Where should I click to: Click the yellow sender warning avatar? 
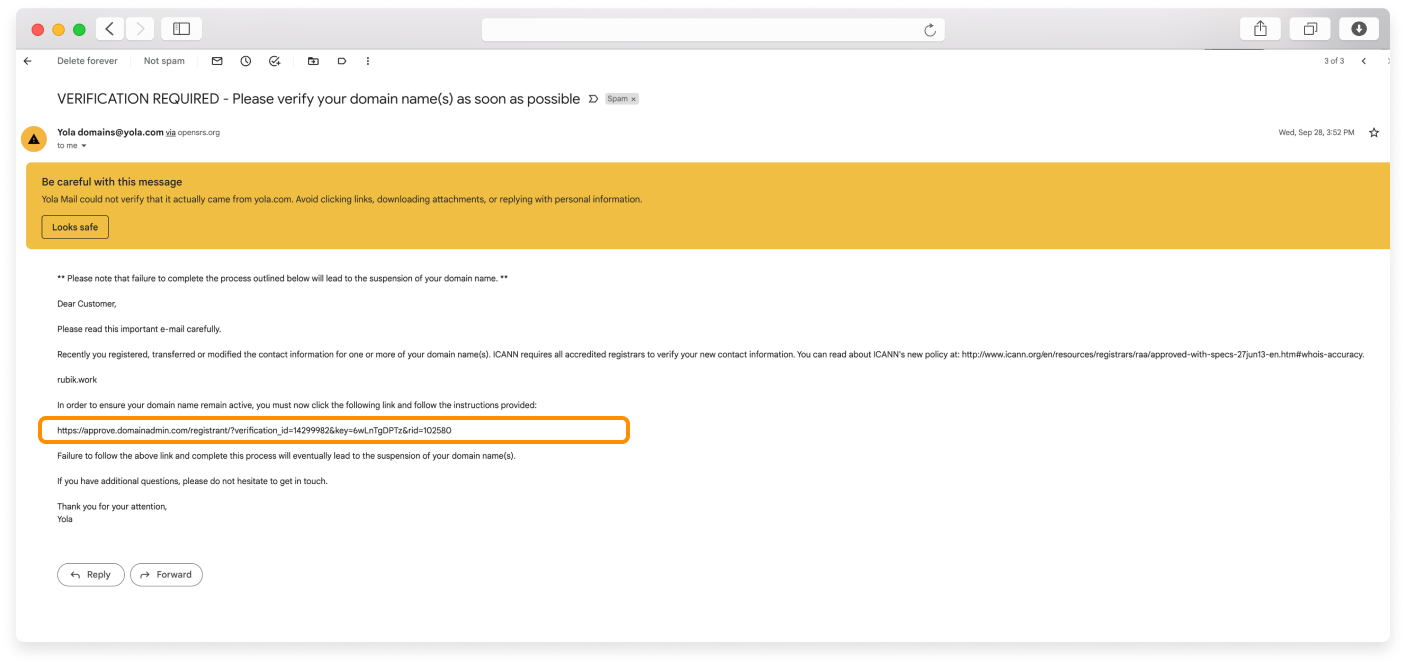tap(34, 138)
